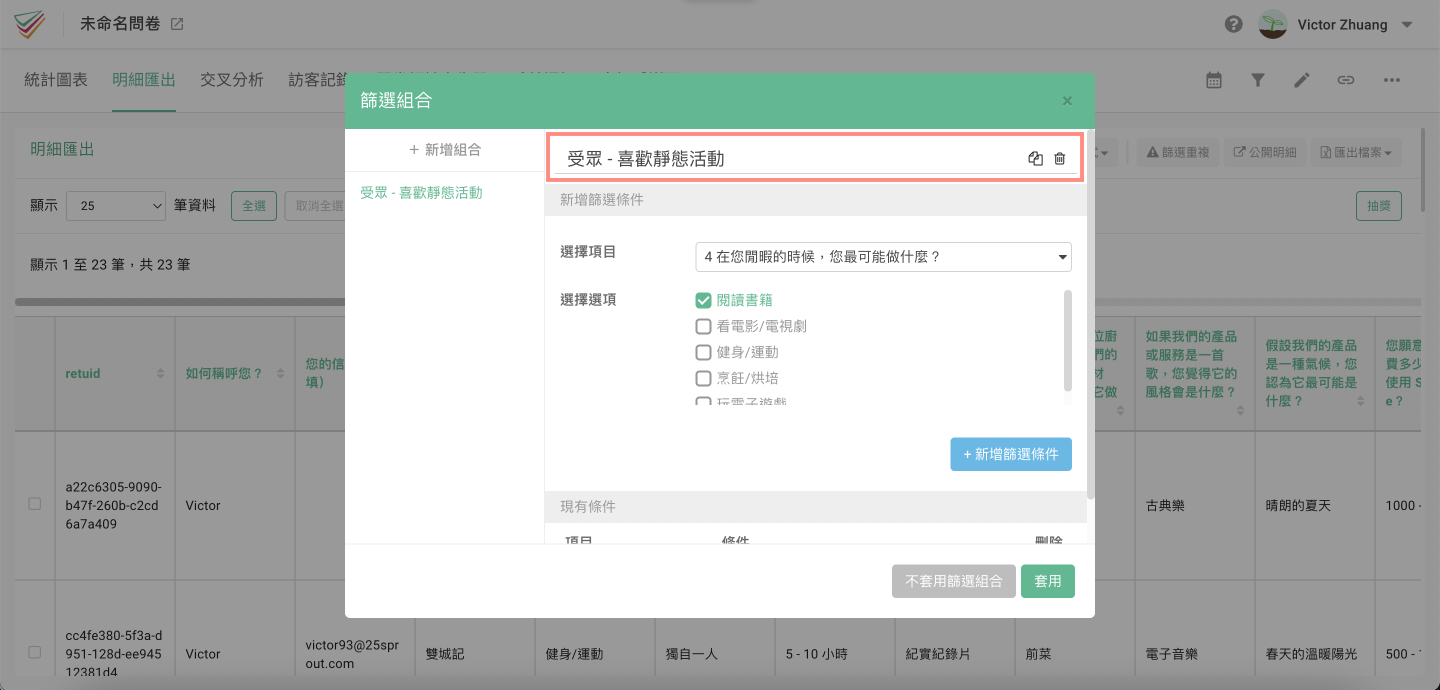Sort by the 如何稱呼您？ column arrows

point(281,374)
